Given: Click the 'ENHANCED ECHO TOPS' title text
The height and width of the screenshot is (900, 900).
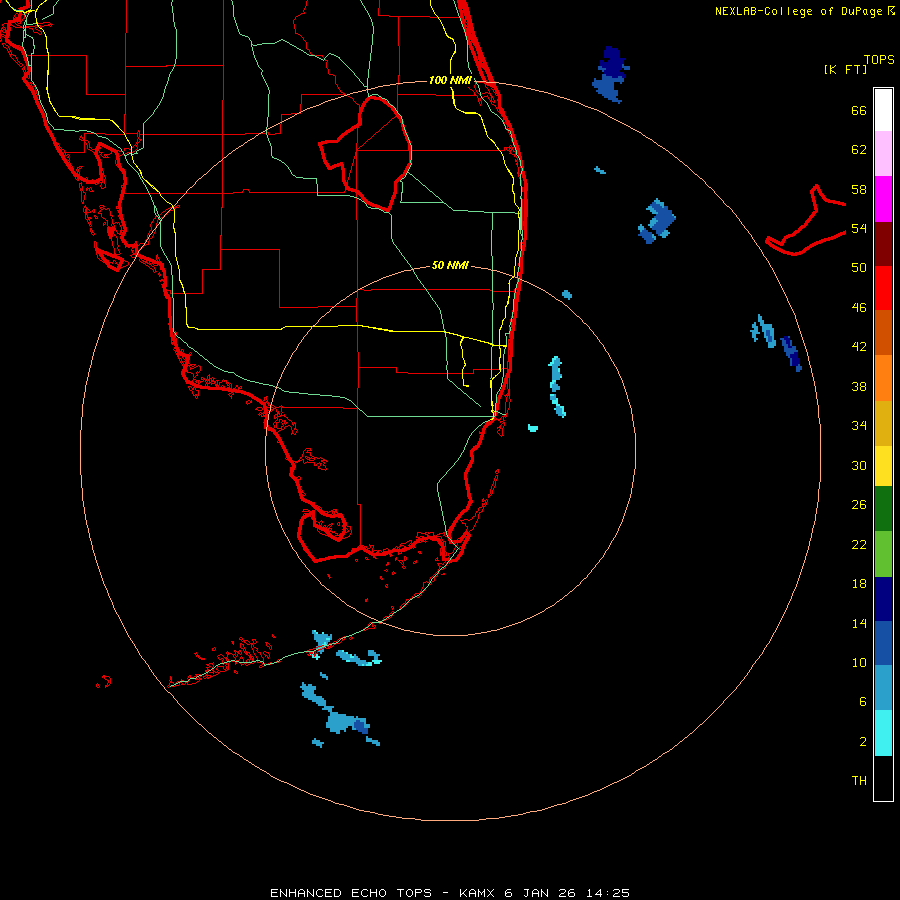Looking at the screenshot, I should pos(351,893).
